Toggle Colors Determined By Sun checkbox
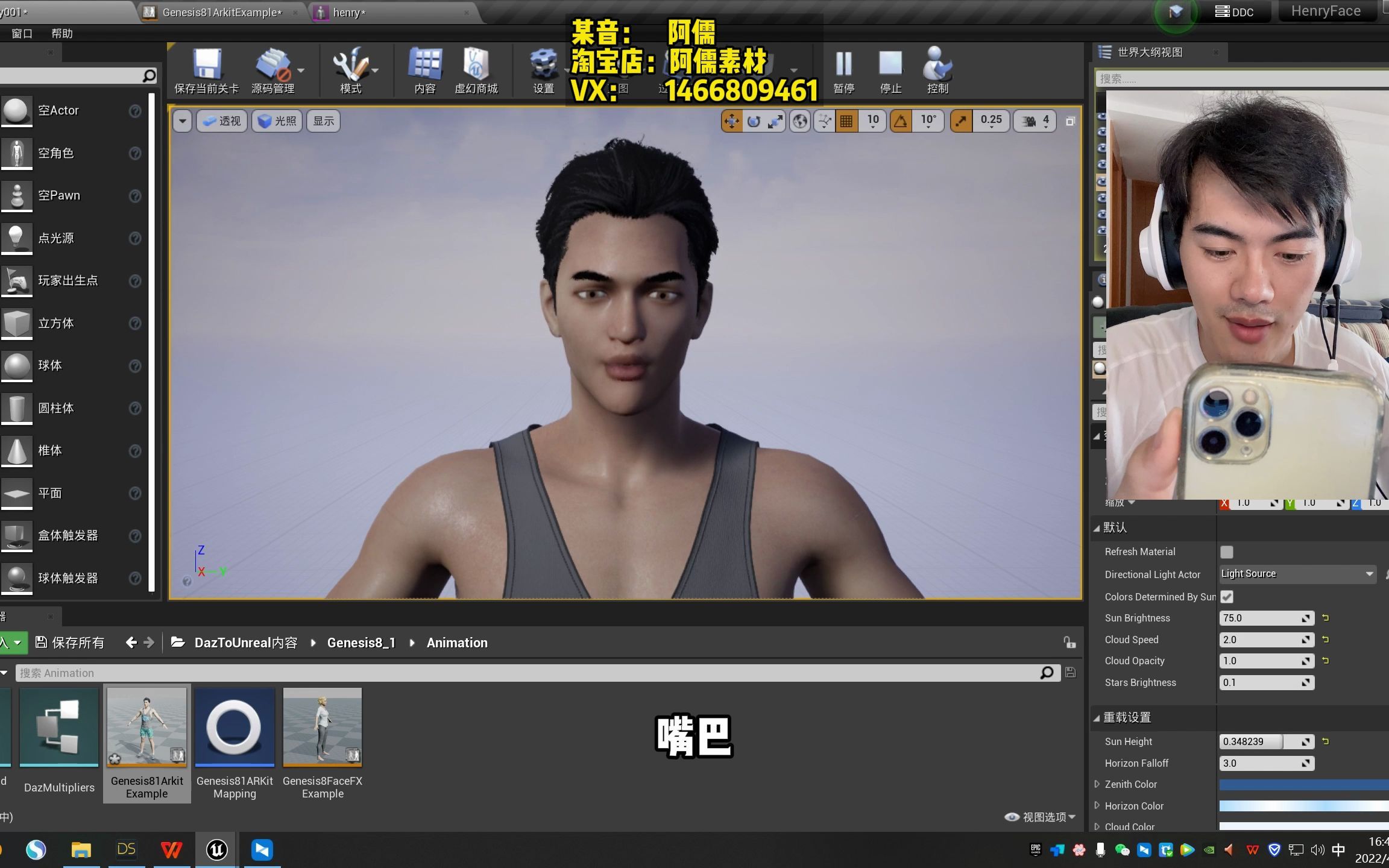1389x868 pixels. [1227, 596]
